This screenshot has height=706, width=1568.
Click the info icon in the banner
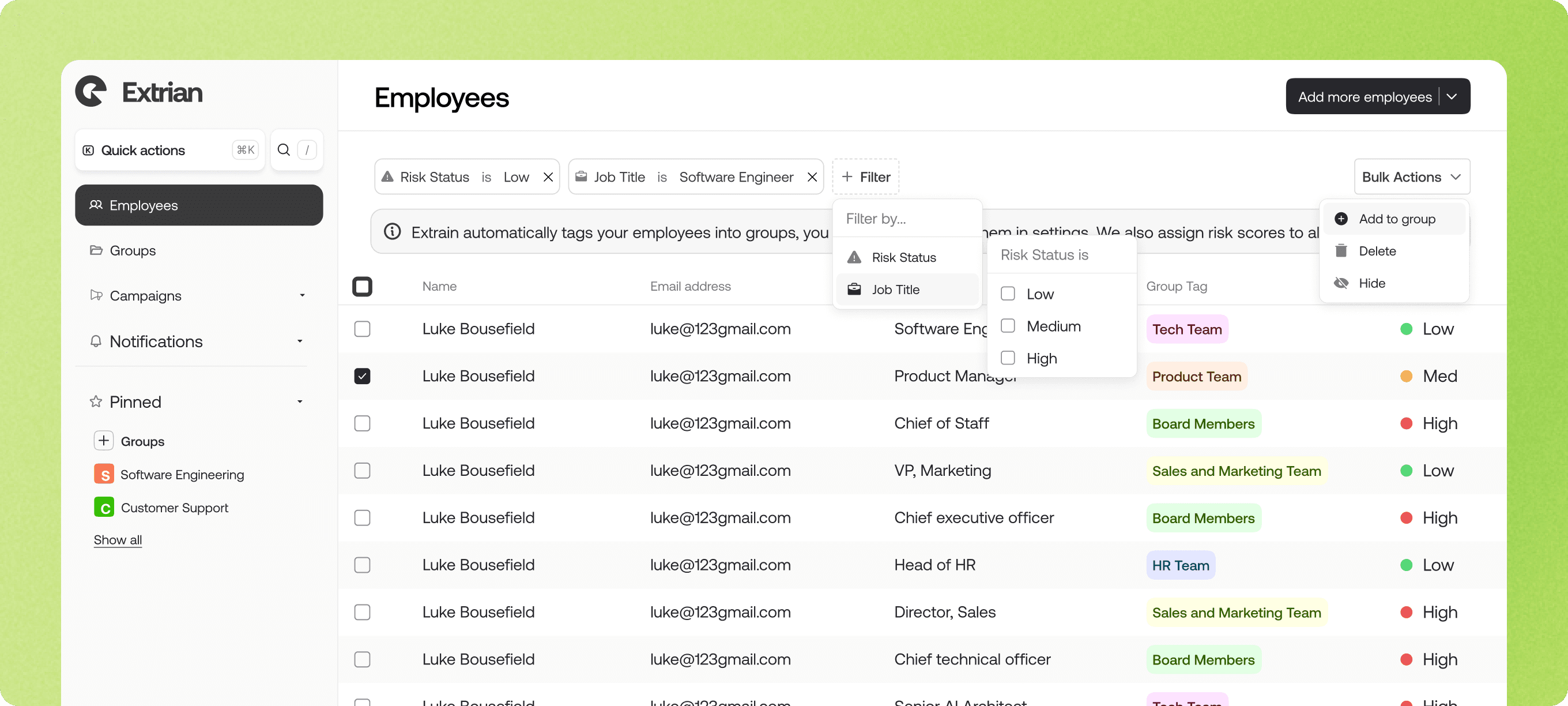point(393,232)
